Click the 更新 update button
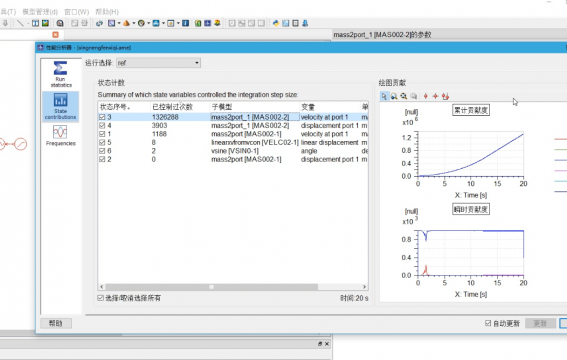The height and width of the screenshot is (360, 567). point(540,323)
